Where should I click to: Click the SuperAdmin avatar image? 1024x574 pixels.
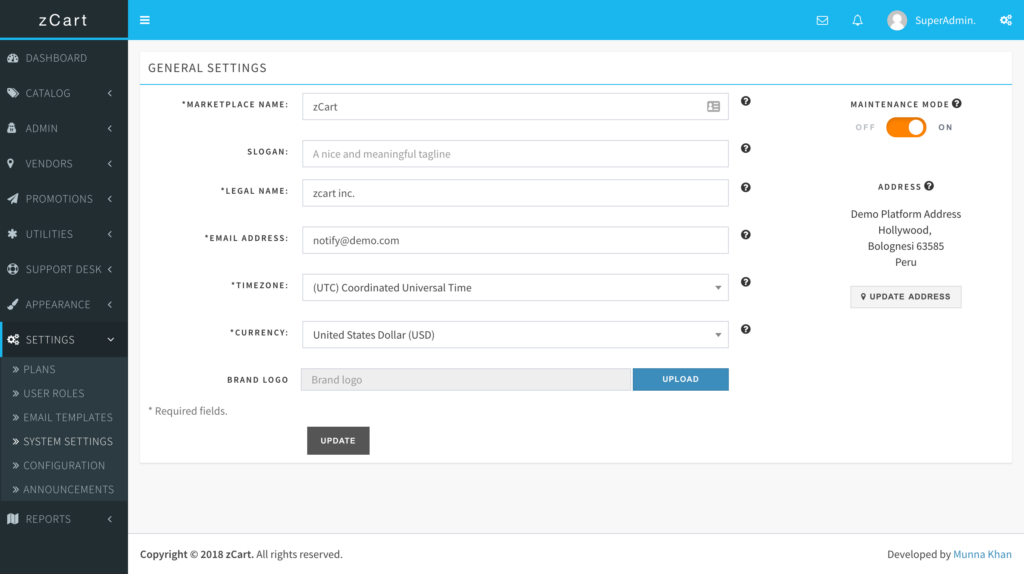897,20
